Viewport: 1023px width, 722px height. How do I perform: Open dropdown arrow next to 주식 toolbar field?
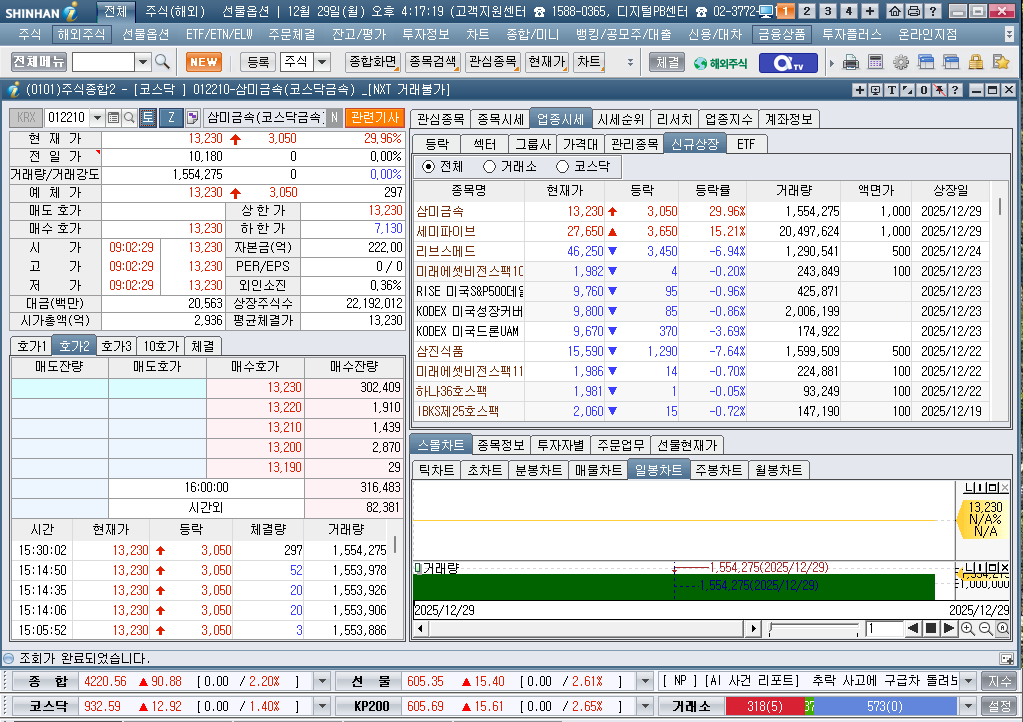click(x=322, y=62)
